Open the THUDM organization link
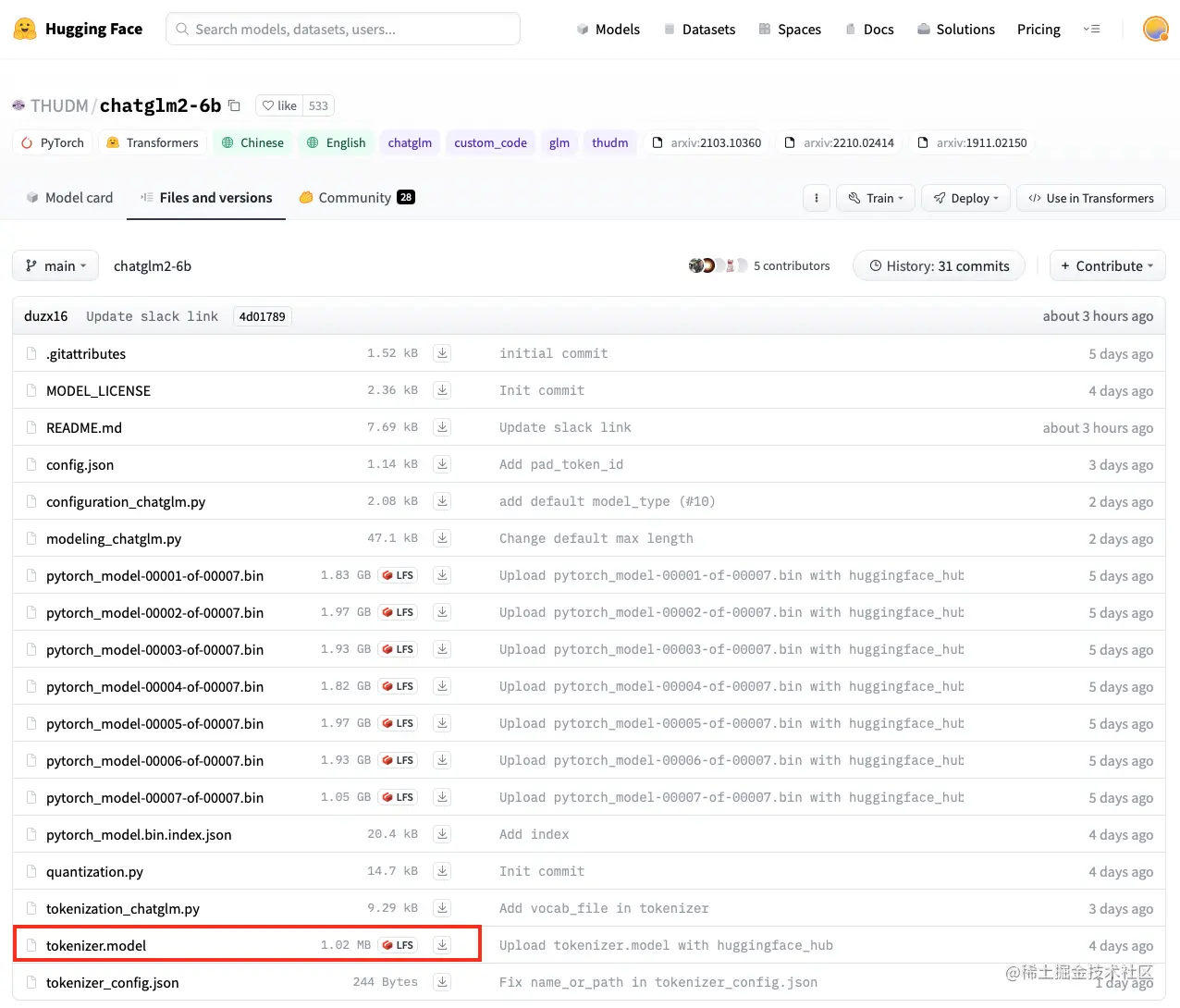1180x1008 pixels. (x=59, y=105)
